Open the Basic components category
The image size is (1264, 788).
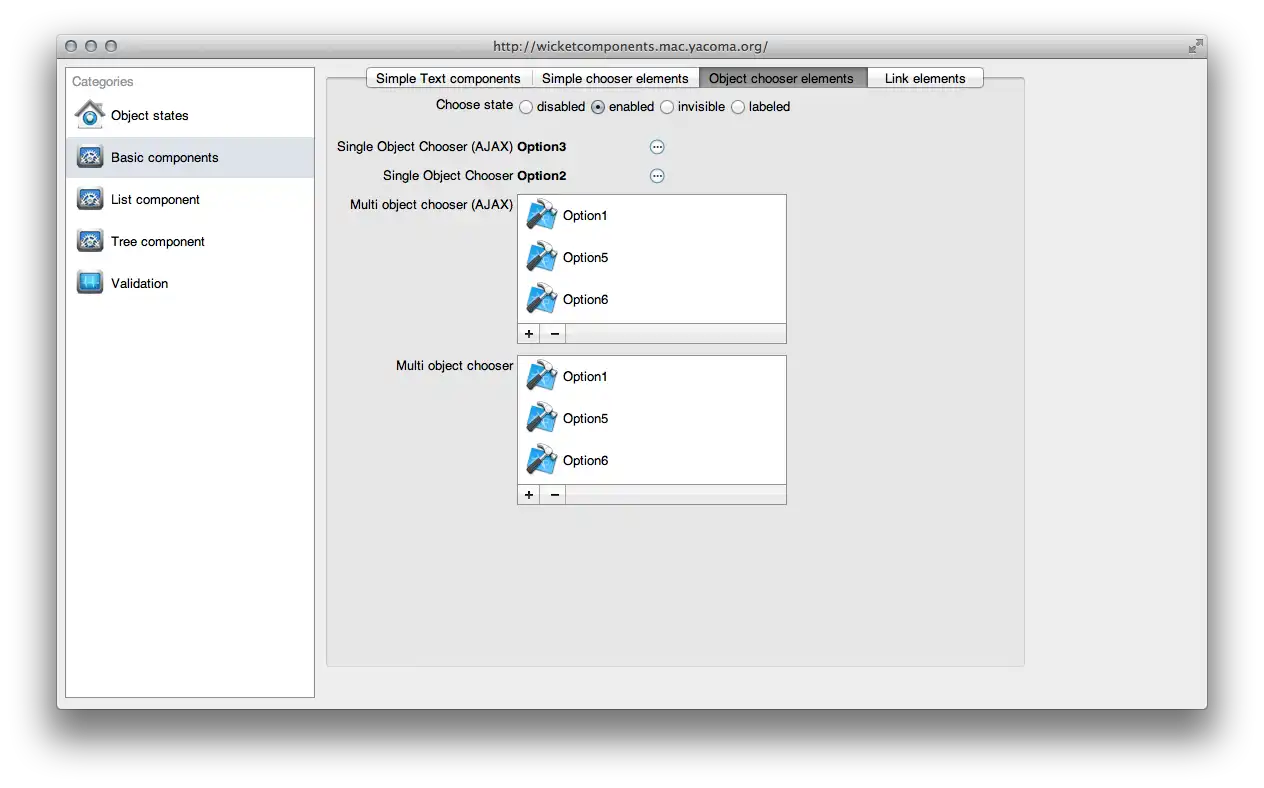(x=190, y=157)
